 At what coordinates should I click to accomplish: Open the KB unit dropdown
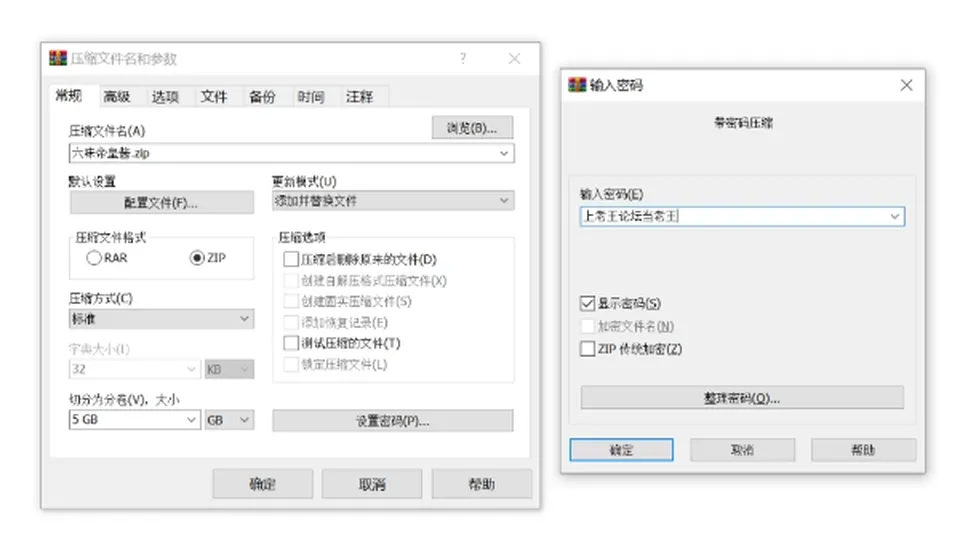pos(230,369)
